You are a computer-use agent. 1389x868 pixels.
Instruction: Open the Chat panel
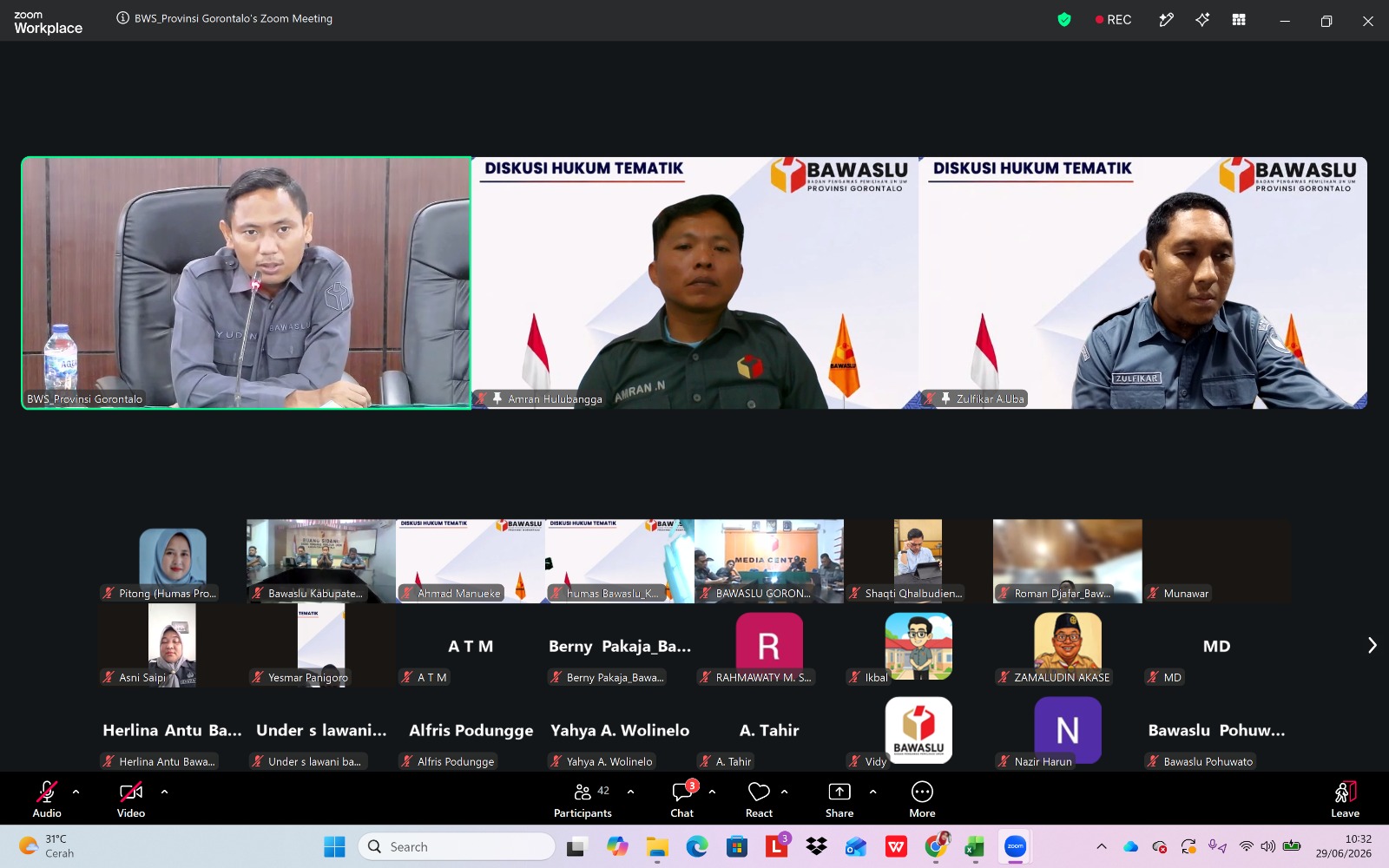[x=682, y=799]
